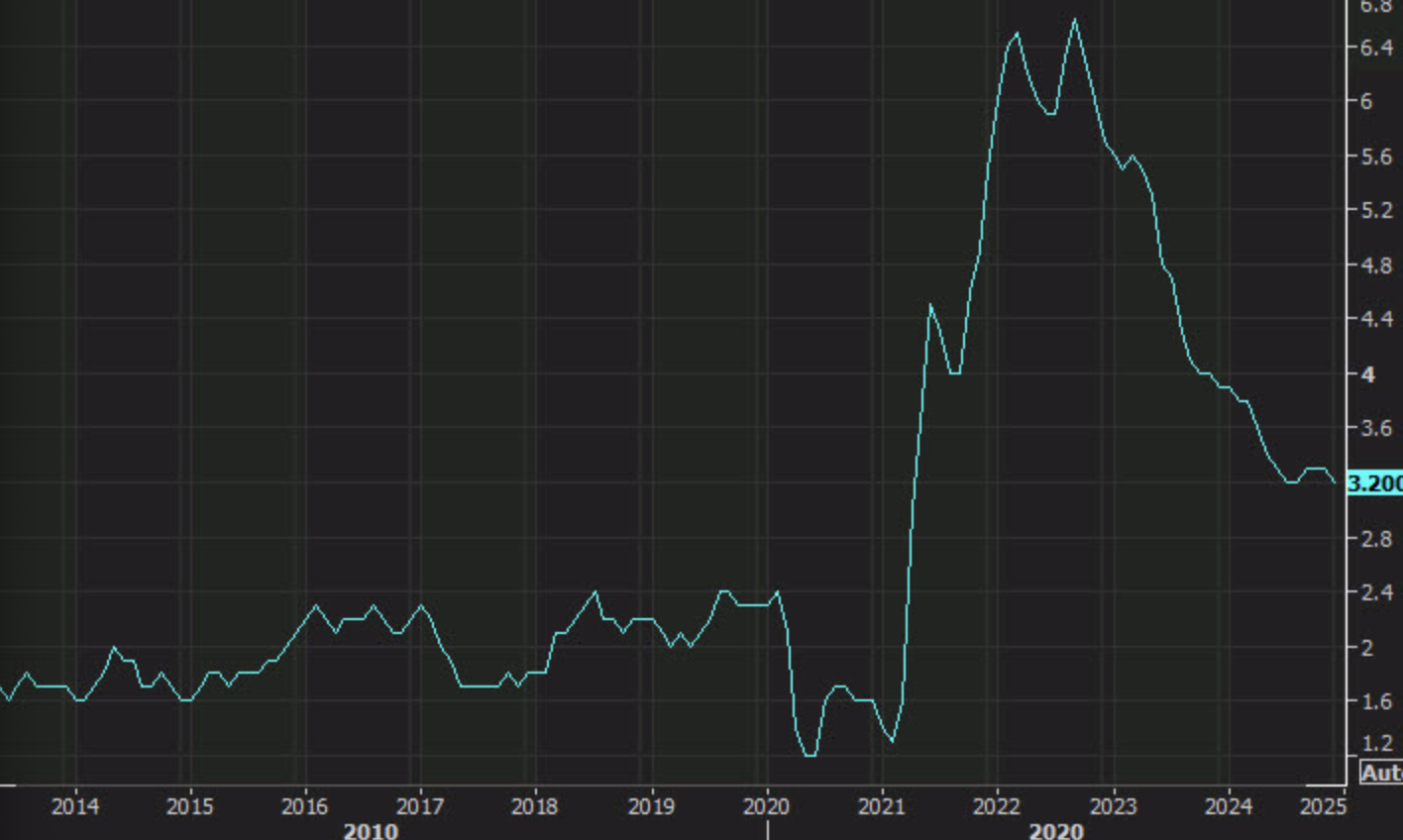Click the 2010 decade label

371,830
